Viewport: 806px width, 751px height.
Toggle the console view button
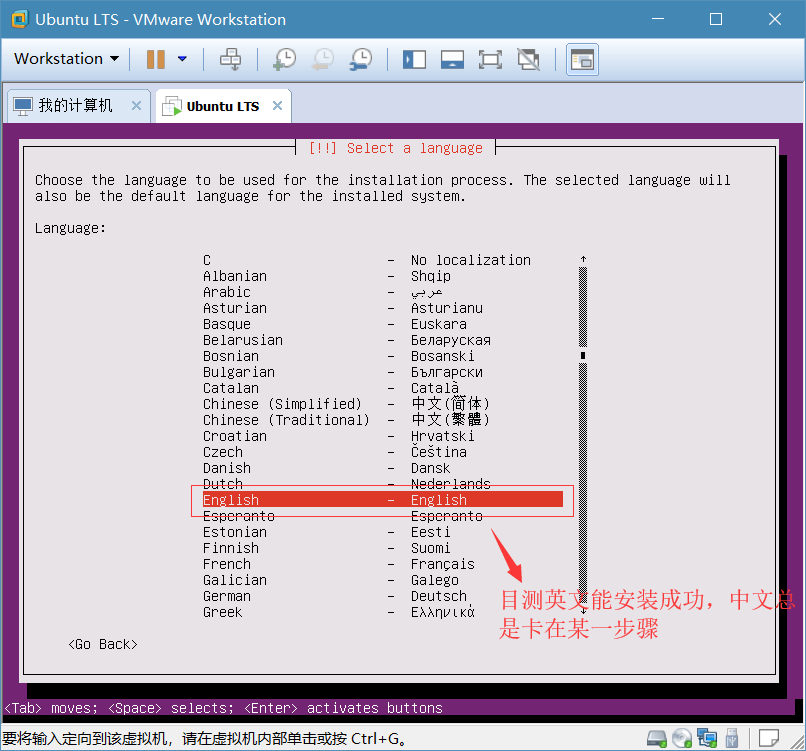582,59
